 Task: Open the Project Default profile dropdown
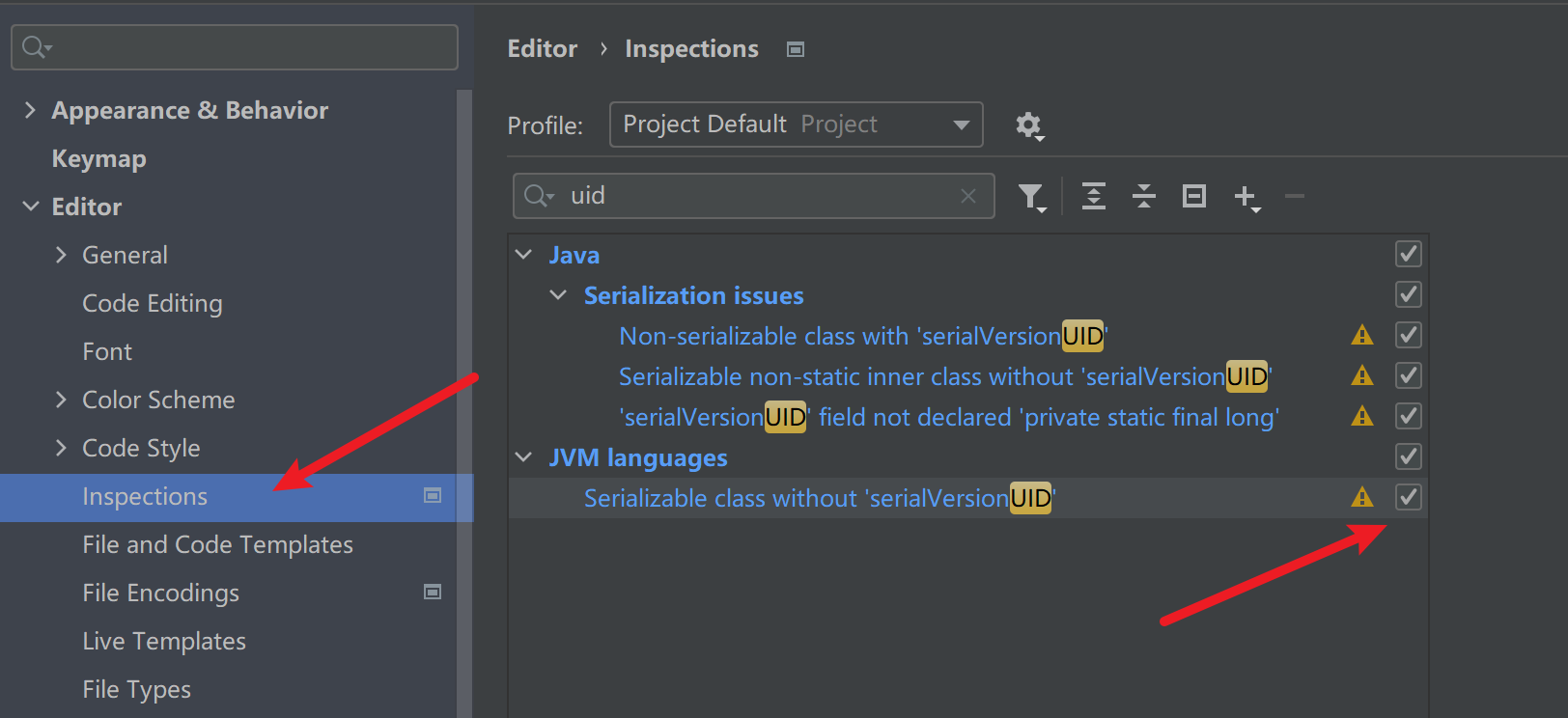[x=797, y=124]
